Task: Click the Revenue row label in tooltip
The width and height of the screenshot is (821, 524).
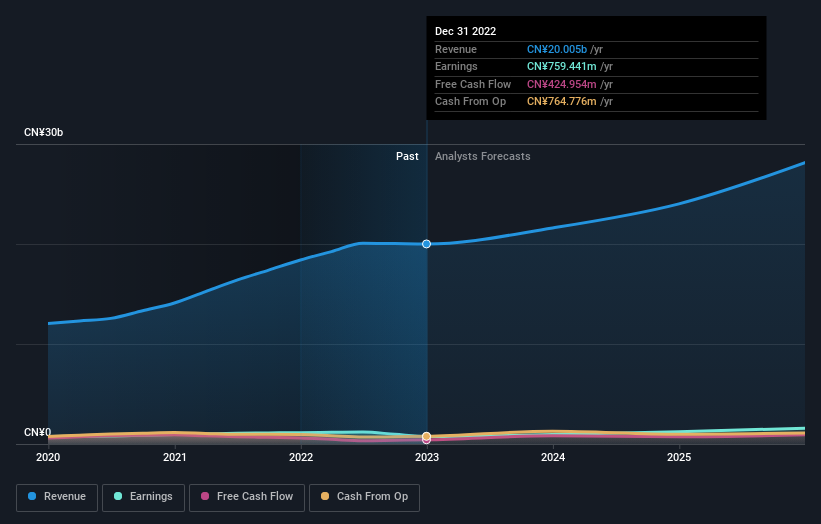Action: click(x=456, y=49)
